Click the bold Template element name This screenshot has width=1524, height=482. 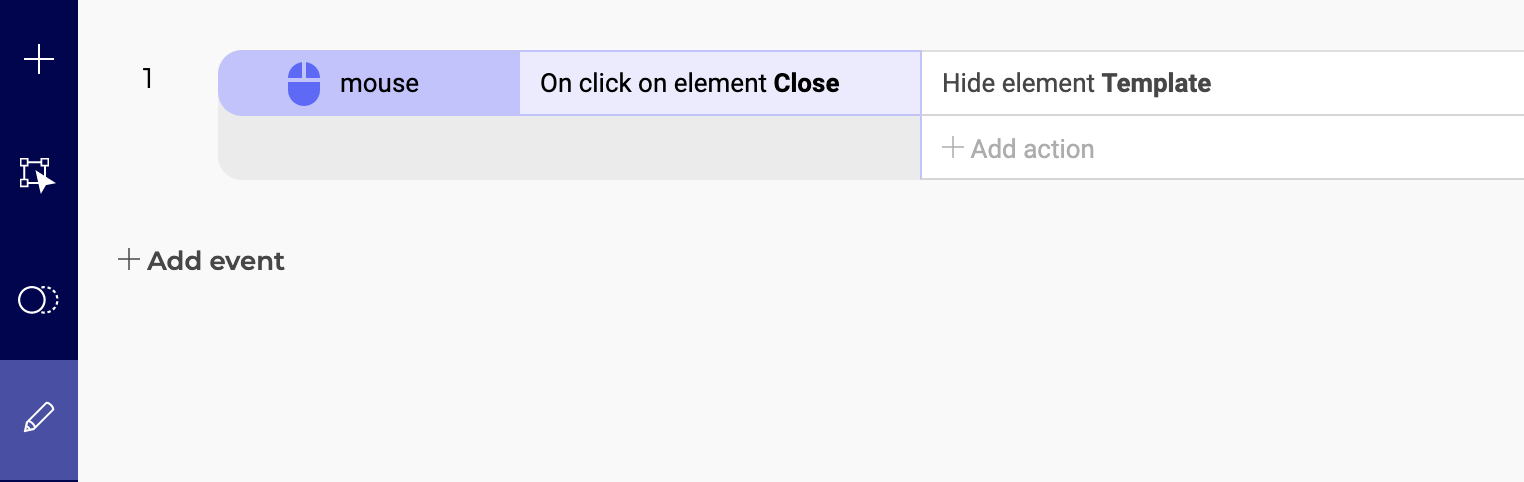[x=1156, y=83]
